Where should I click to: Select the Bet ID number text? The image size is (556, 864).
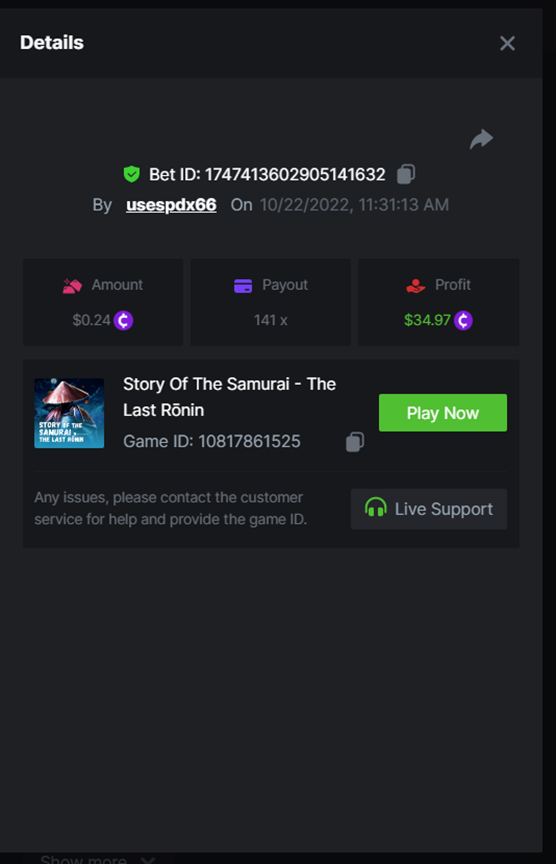[295, 175]
